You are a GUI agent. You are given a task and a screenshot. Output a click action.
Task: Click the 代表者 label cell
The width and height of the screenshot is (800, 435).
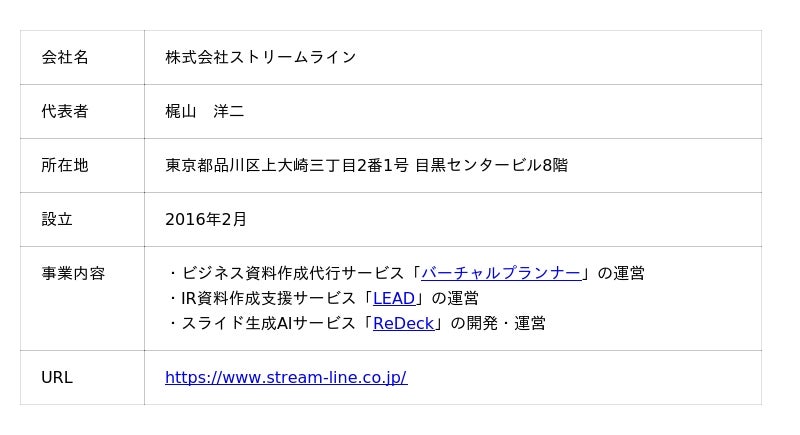click(65, 111)
